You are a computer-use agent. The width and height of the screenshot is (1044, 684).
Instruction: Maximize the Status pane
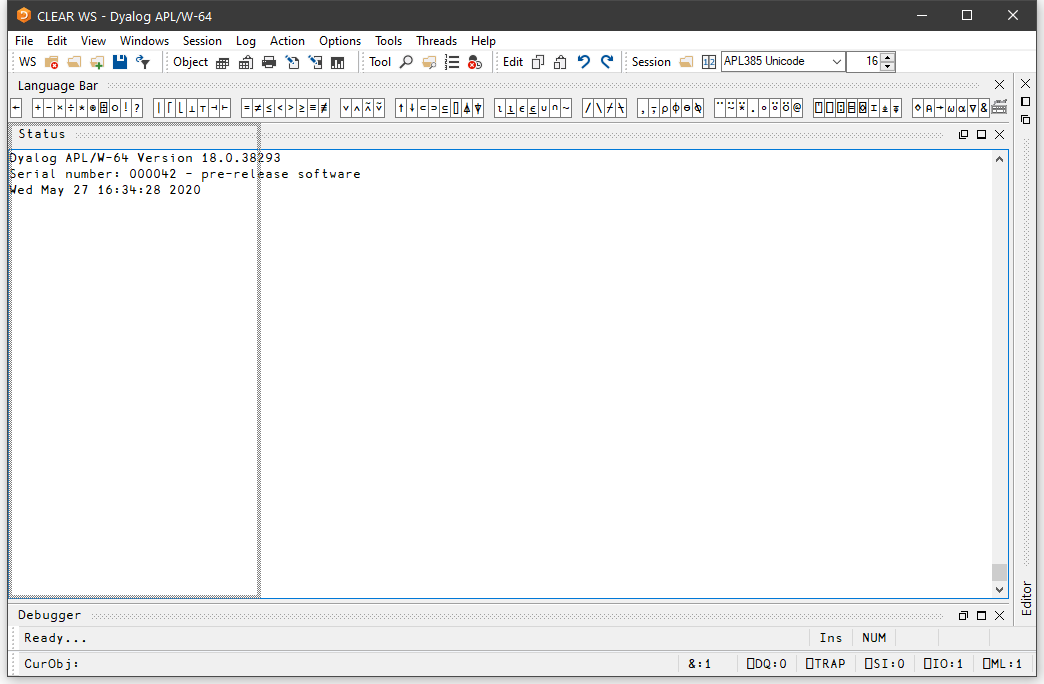tap(981, 134)
